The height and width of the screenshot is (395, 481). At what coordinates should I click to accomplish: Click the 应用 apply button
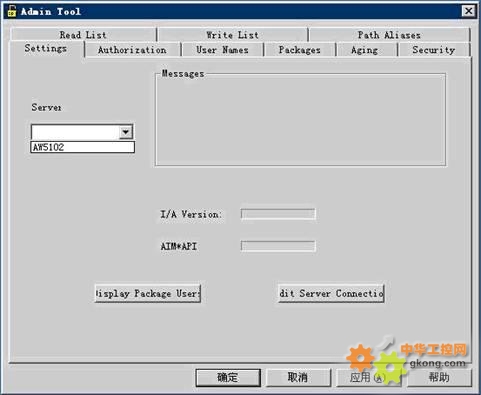click(368, 377)
